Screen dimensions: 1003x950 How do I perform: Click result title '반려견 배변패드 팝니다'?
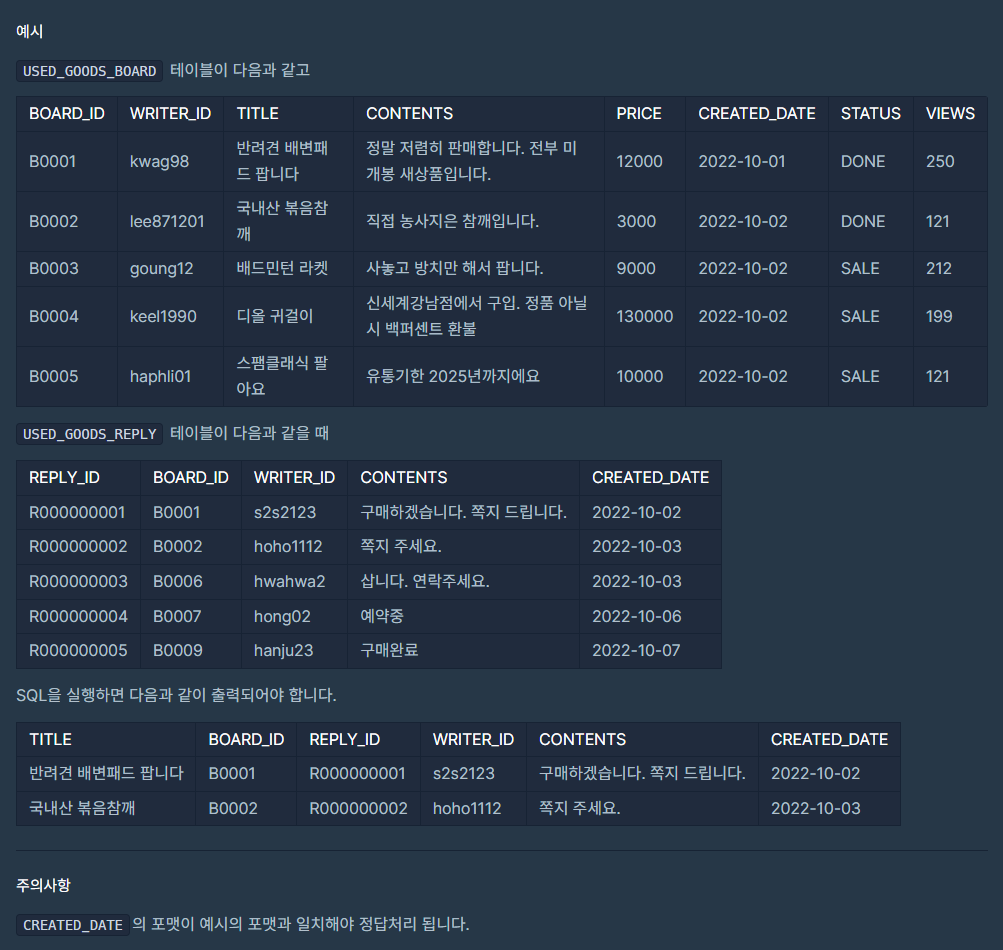[x=106, y=773]
